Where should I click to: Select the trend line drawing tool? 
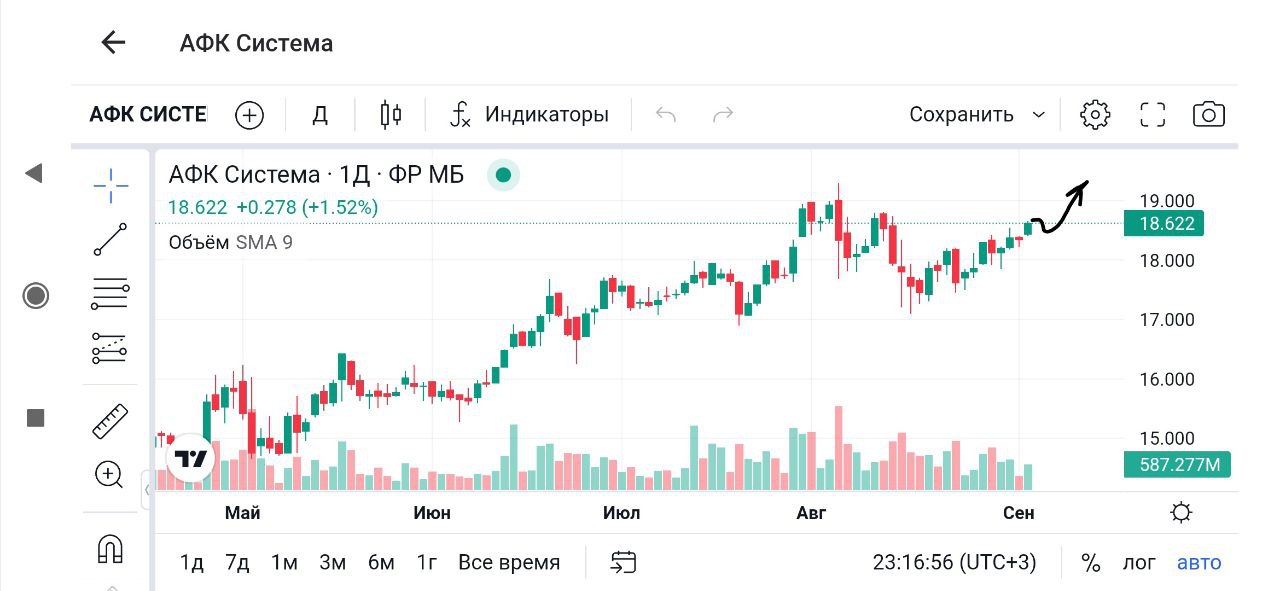pos(110,240)
